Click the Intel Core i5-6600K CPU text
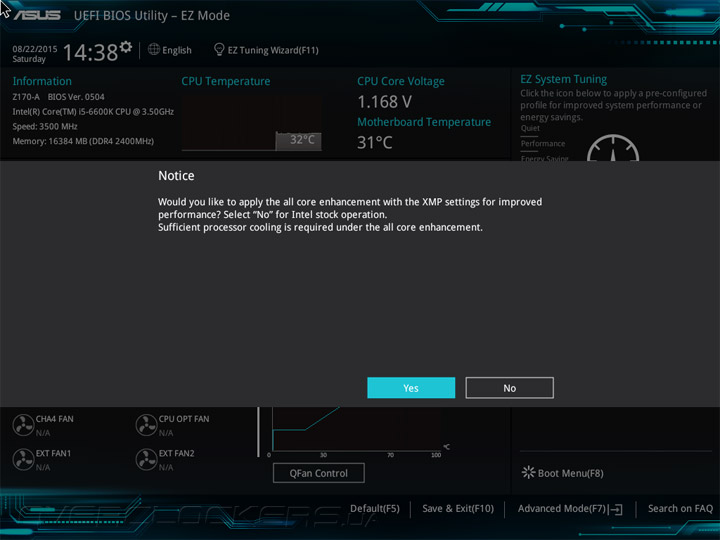 point(93,112)
